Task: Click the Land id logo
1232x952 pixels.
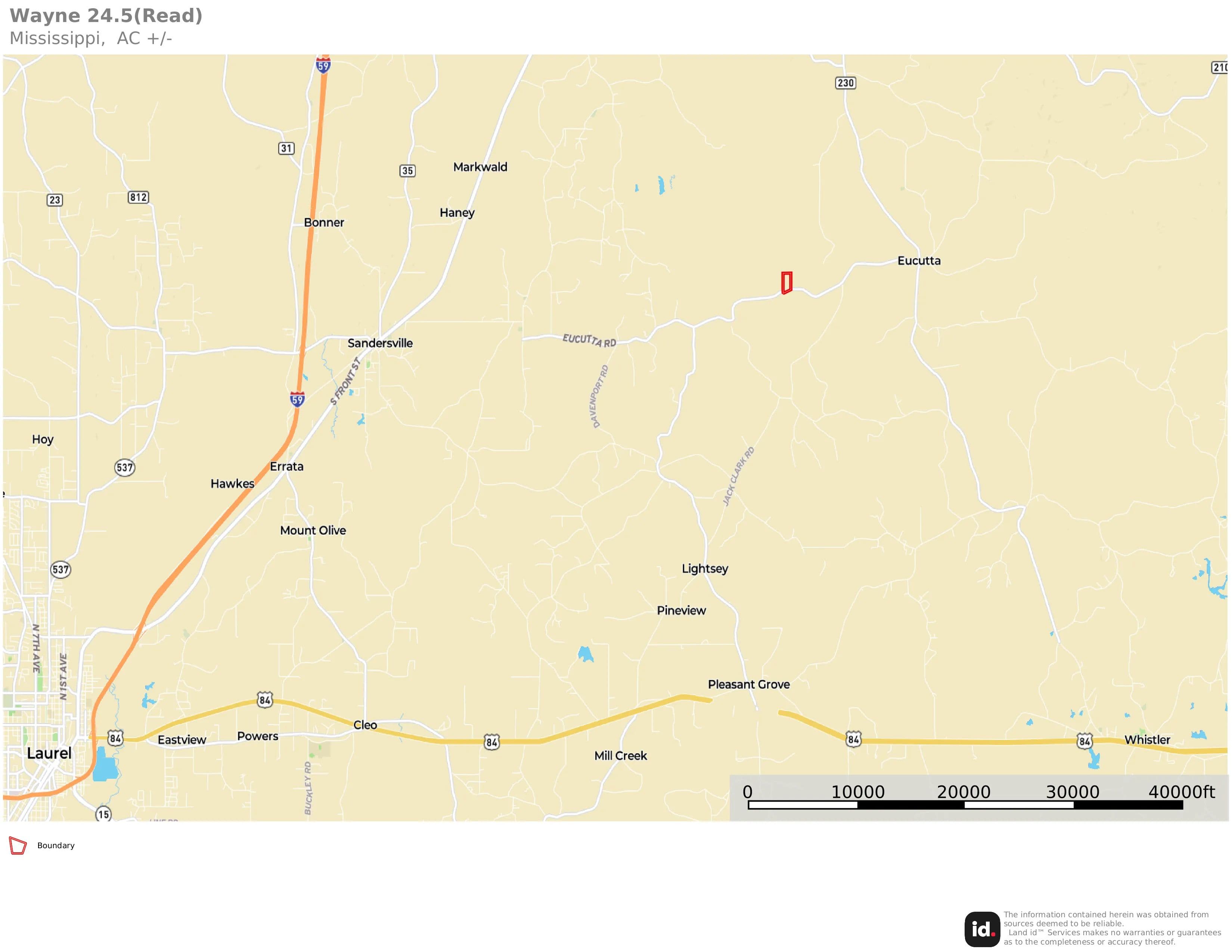Action: point(981,929)
